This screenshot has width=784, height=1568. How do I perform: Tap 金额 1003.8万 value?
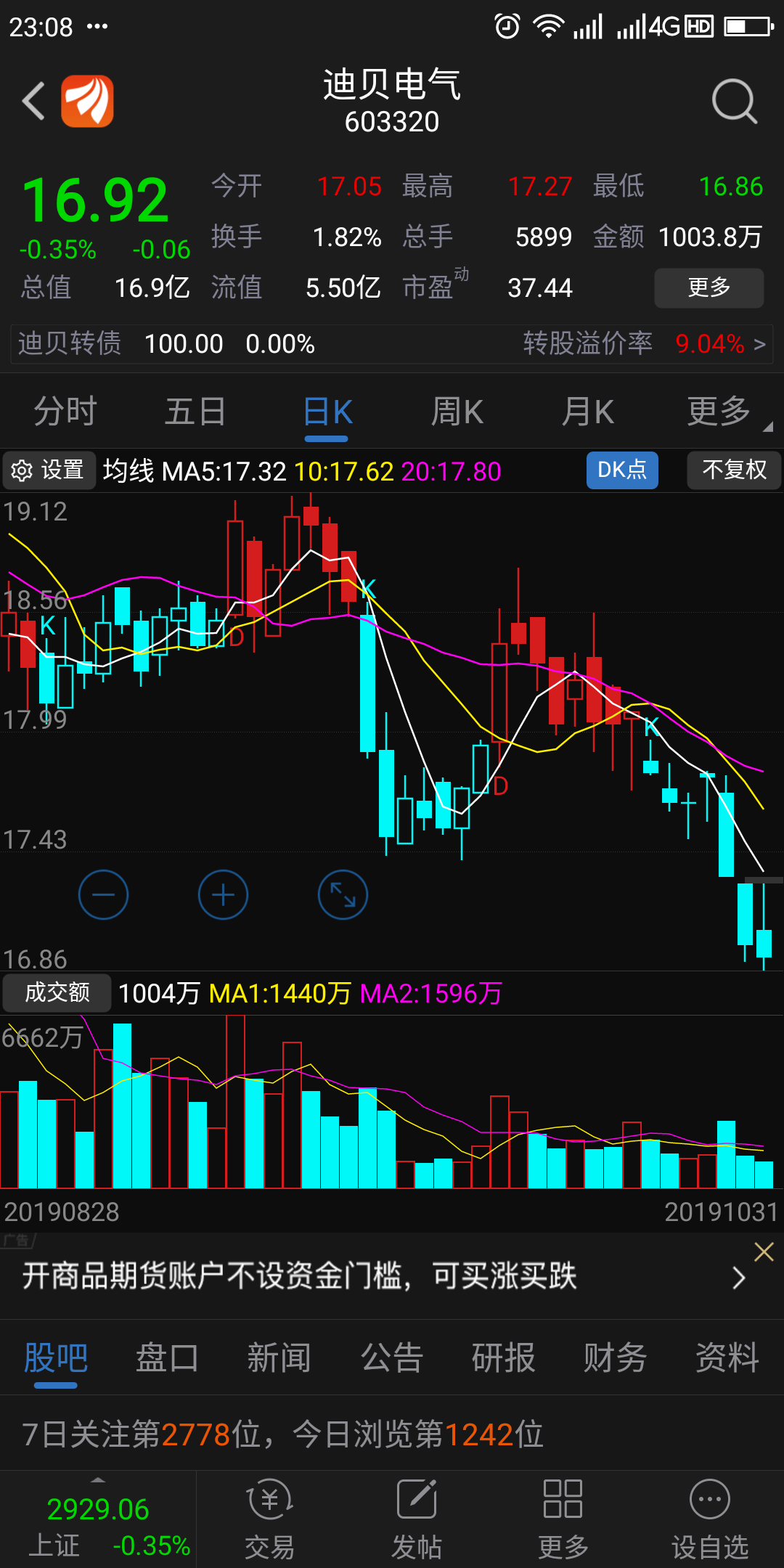[710, 237]
